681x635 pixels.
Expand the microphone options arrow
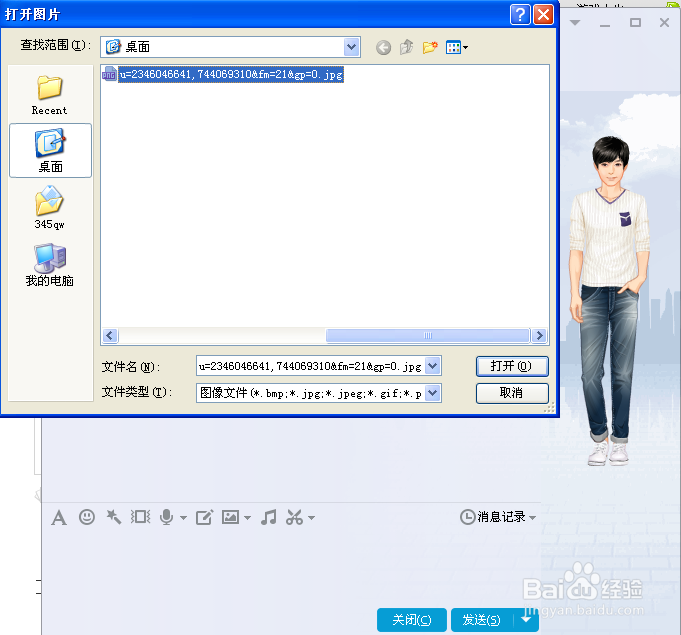(183, 518)
